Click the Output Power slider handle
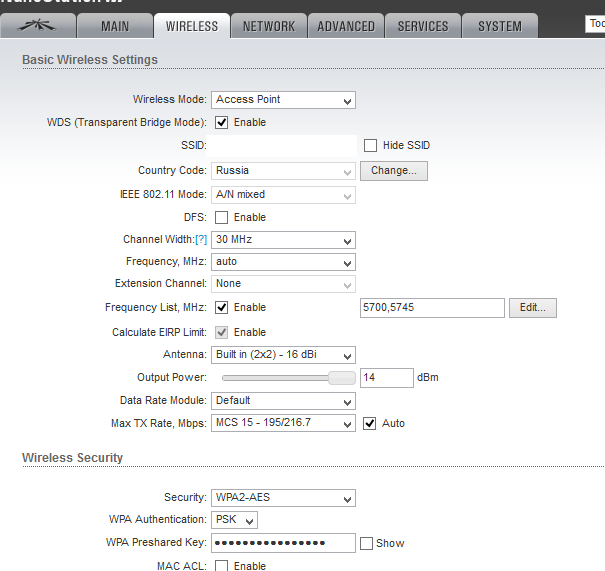Screen dimensions: 605x571 point(342,378)
